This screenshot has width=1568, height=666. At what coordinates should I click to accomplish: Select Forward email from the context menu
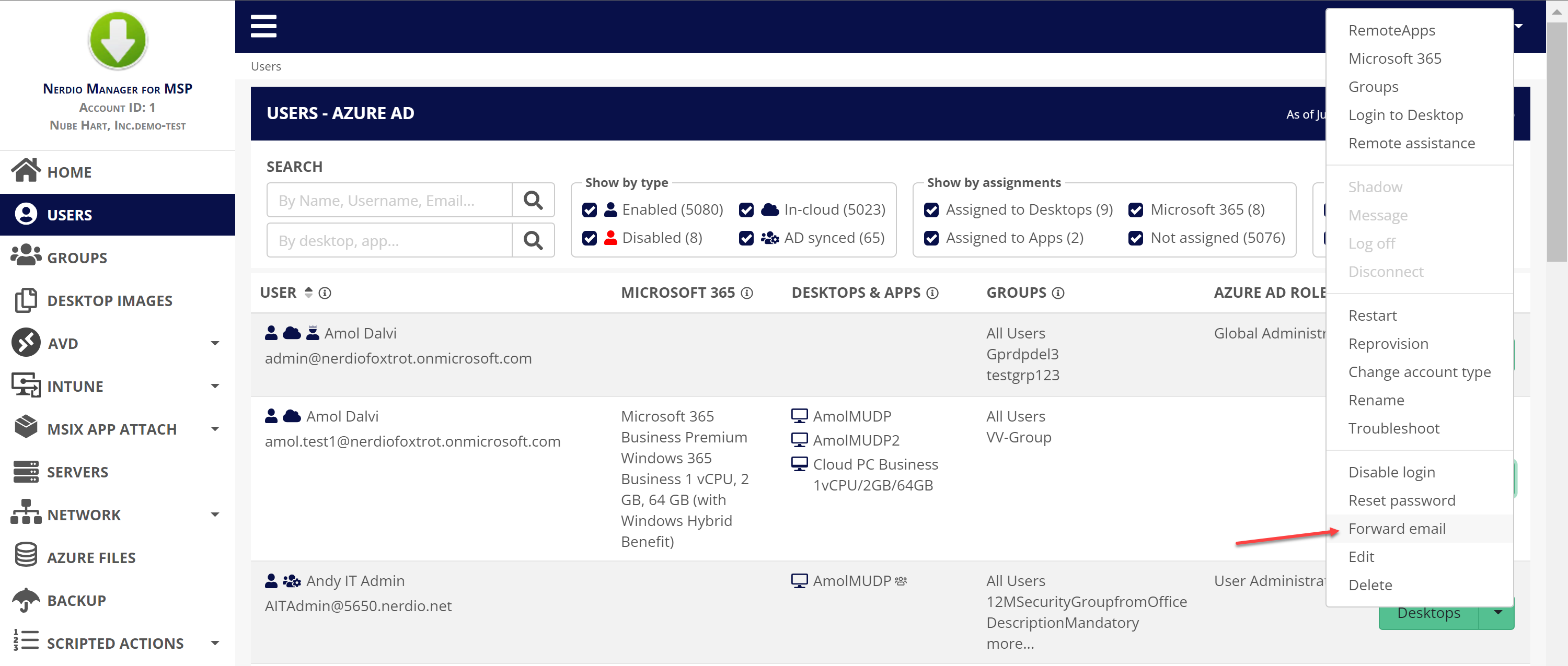point(1397,529)
